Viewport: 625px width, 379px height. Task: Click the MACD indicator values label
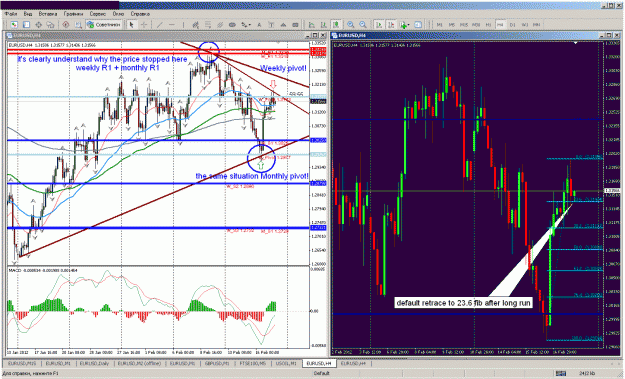point(43,271)
